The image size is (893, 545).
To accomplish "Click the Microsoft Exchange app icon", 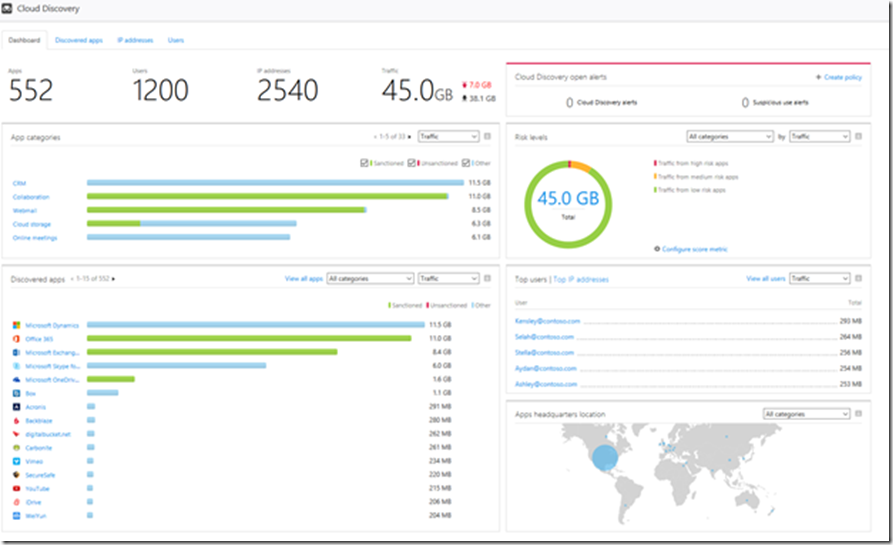I will click(17, 353).
